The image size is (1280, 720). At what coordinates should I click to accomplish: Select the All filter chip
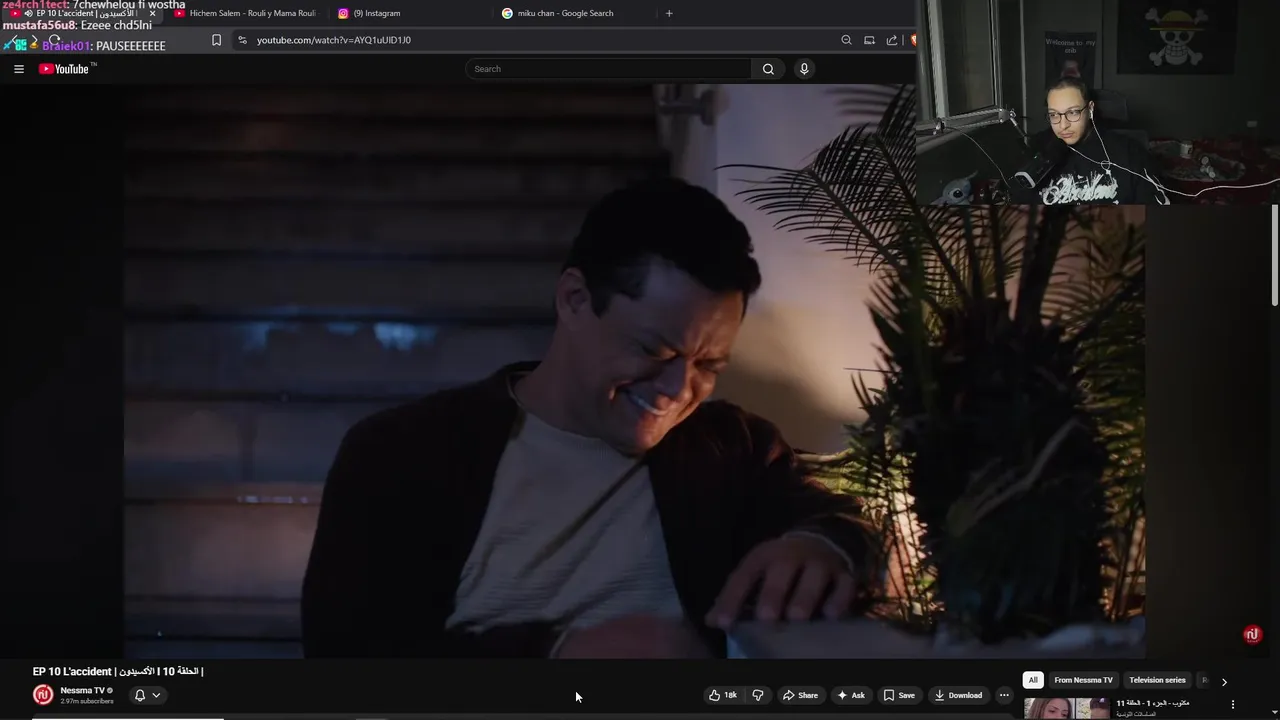click(1033, 680)
